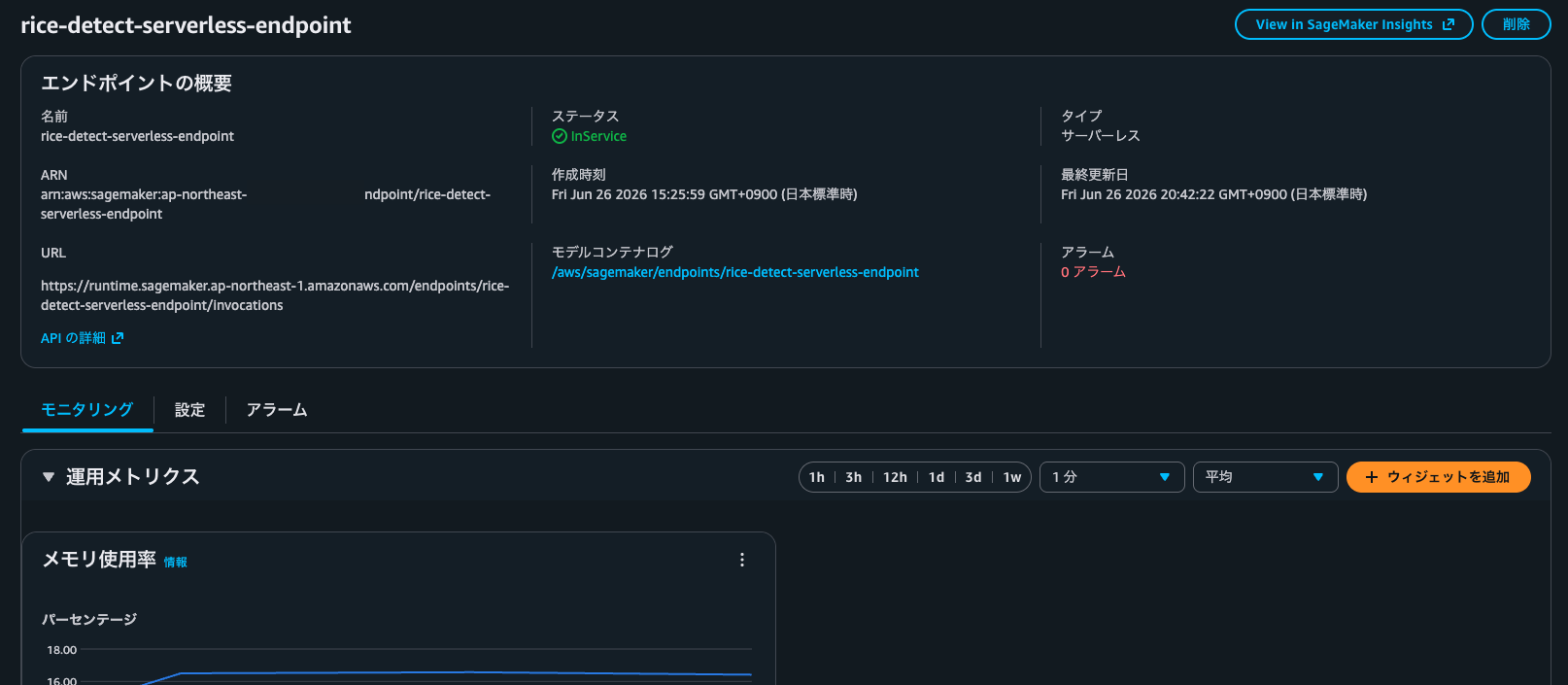Open the メモリ使用率 widget options menu
This screenshot has height=685, width=1568.
[x=742, y=560]
